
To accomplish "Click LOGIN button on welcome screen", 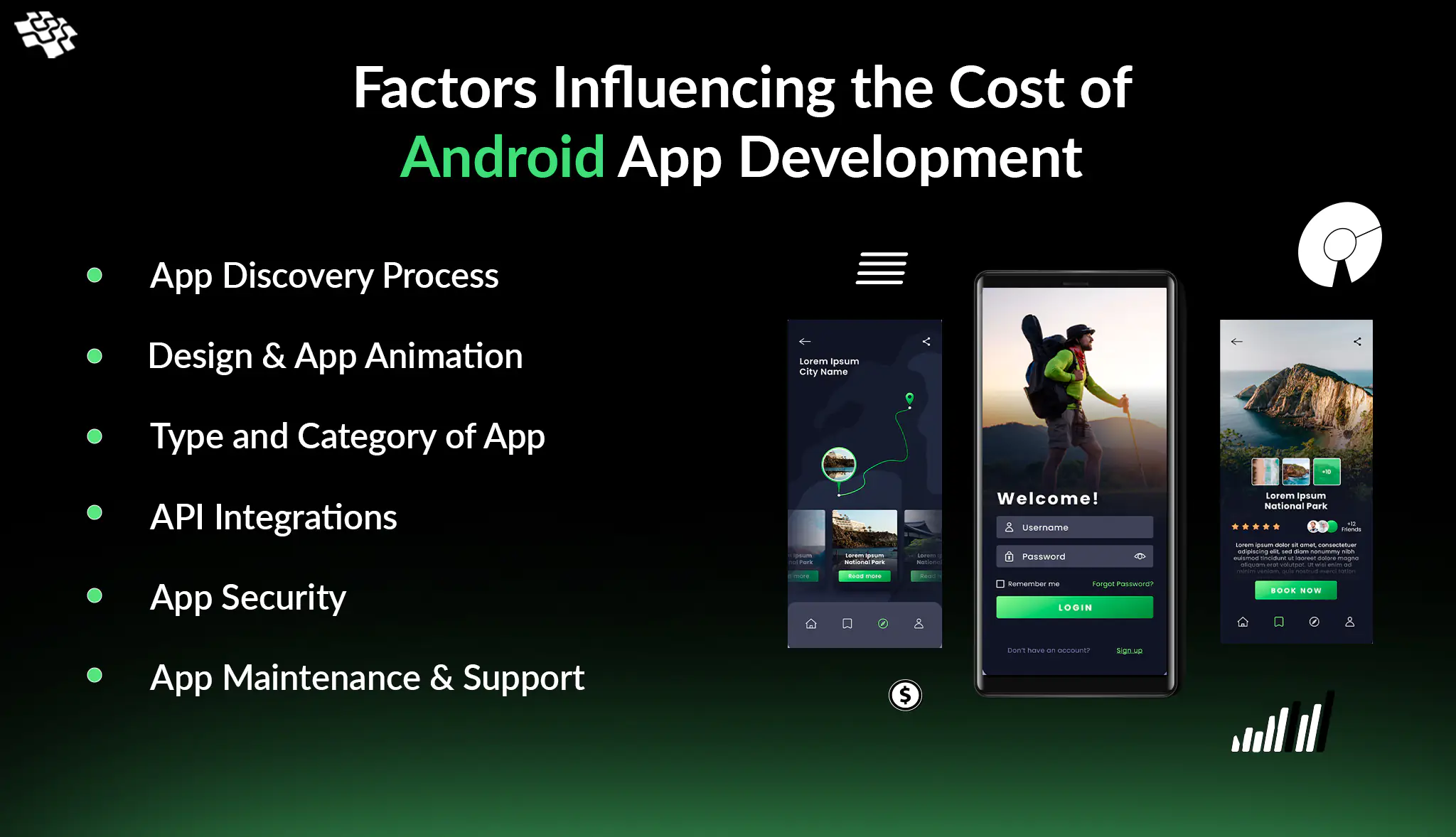I will (x=1074, y=607).
